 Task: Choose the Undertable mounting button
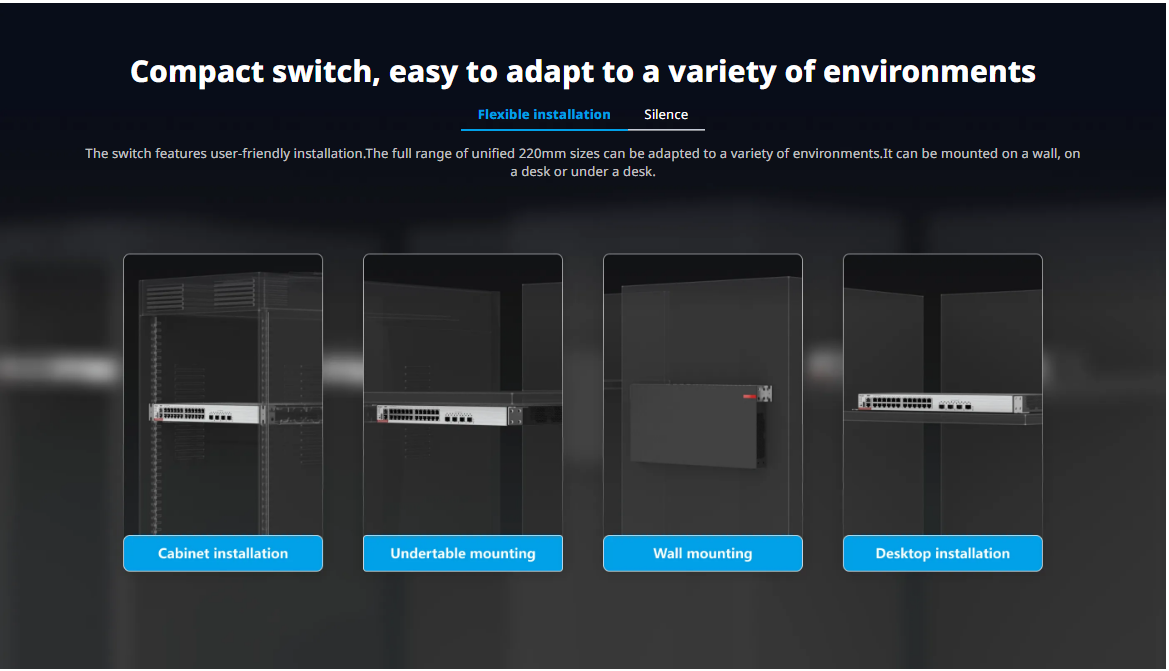pos(463,553)
